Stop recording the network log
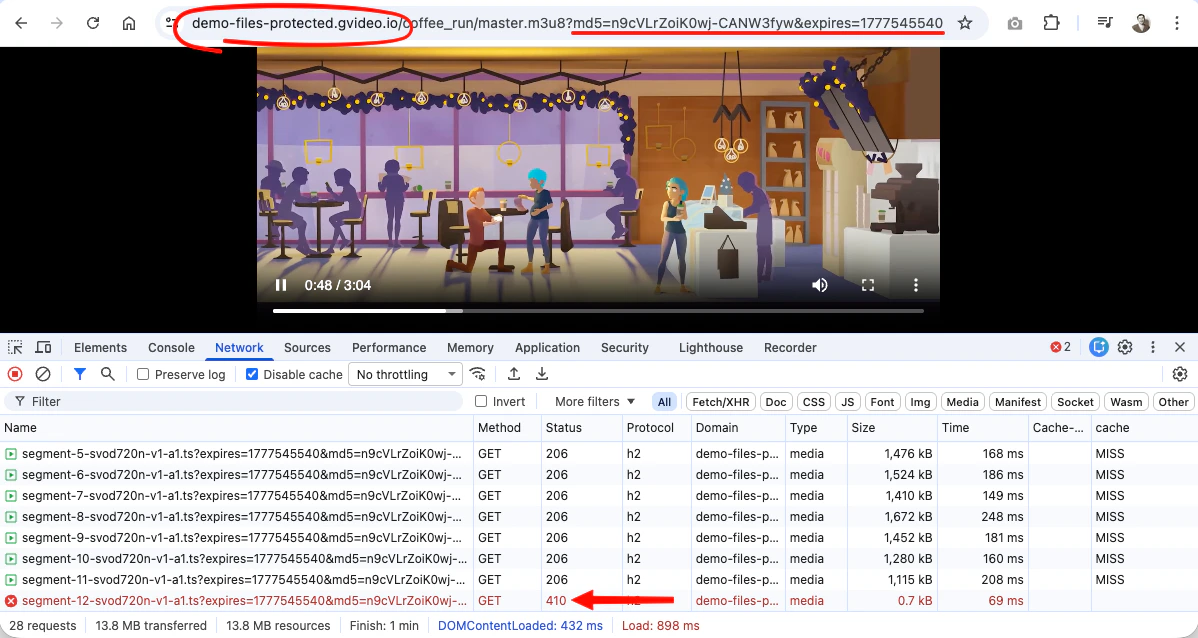This screenshot has height=638, width=1198. (15, 374)
